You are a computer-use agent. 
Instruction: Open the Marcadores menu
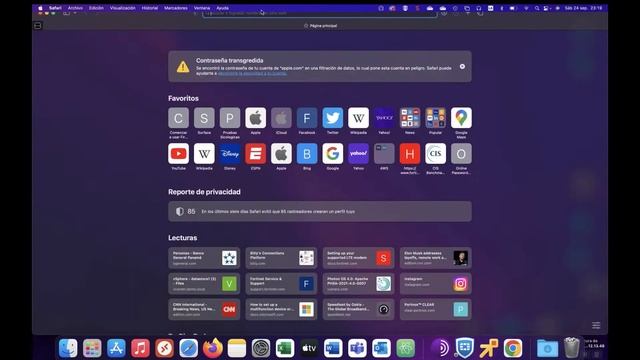176,8
